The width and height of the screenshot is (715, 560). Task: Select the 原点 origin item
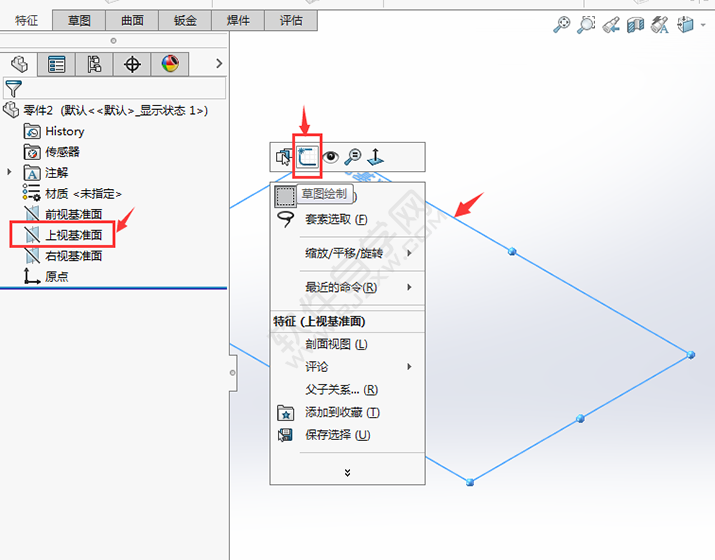46,276
